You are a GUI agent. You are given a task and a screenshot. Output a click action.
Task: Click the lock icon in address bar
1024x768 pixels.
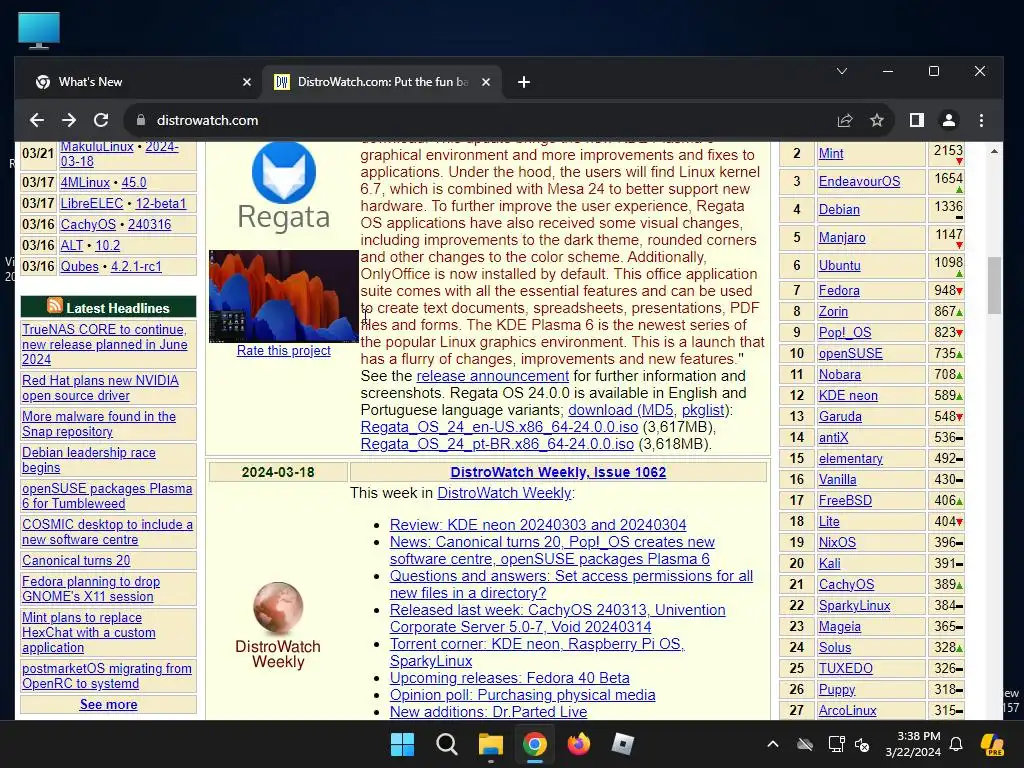140,120
